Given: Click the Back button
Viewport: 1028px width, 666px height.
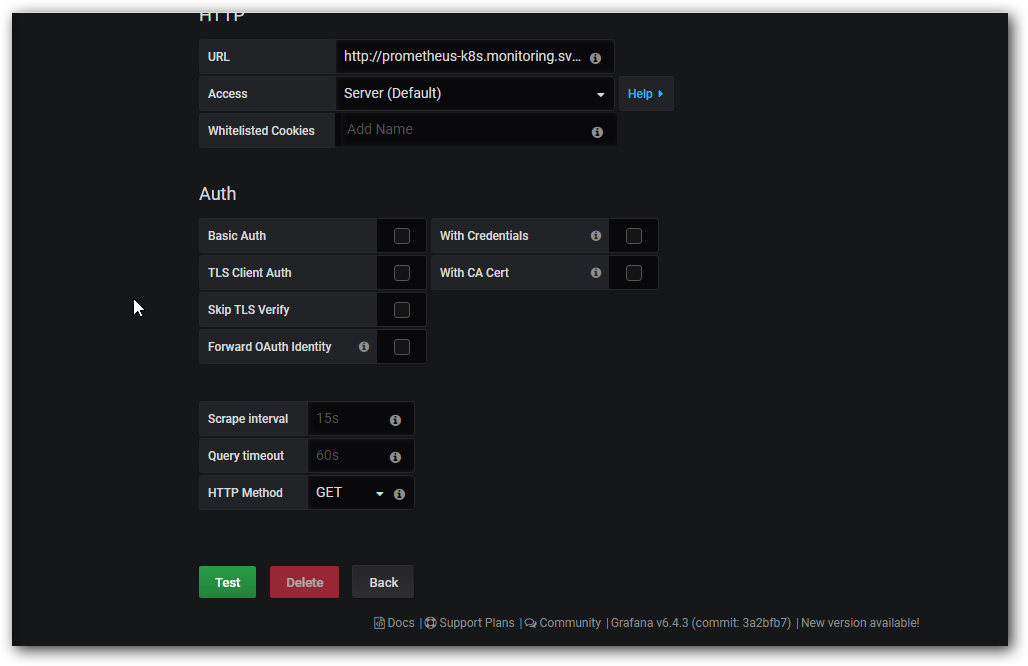Looking at the screenshot, I should 383,582.
